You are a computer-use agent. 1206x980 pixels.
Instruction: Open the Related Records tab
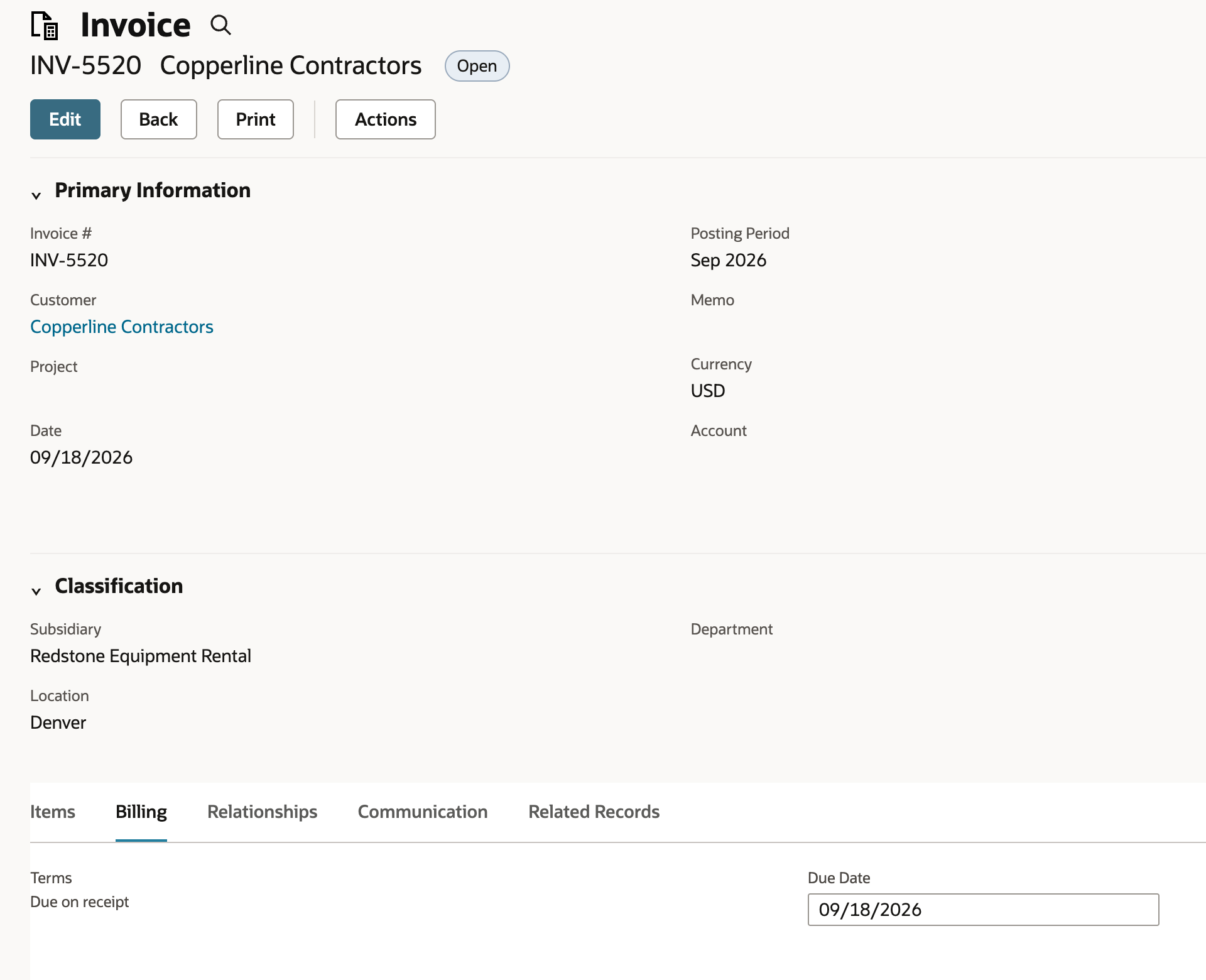594,812
